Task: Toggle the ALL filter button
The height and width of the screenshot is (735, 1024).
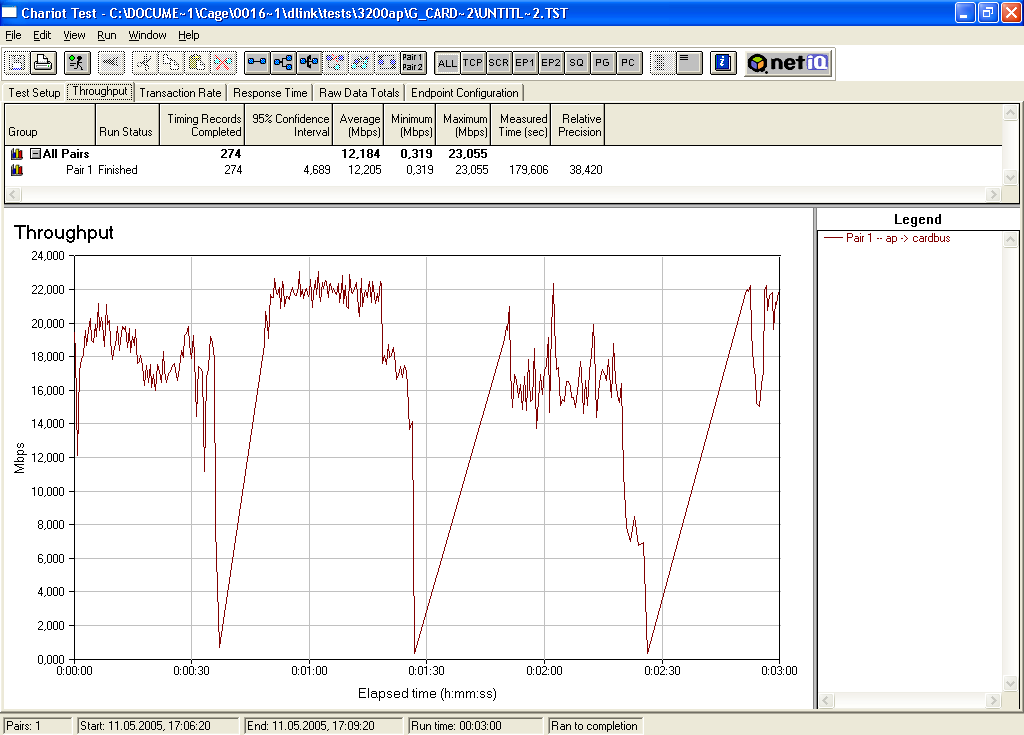Action: click(x=447, y=63)
